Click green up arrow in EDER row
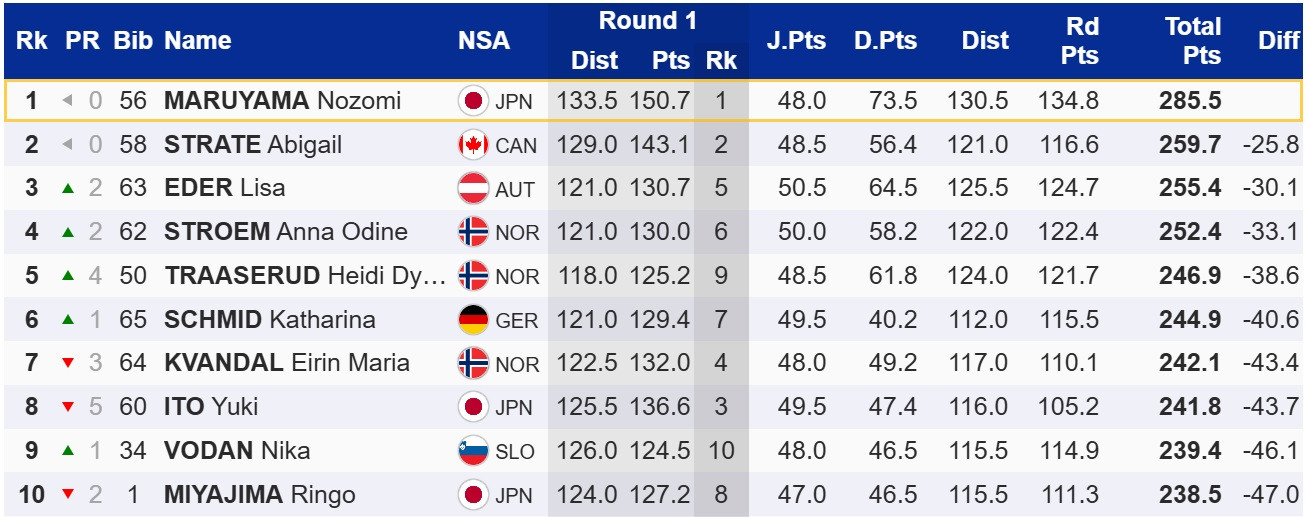The width and height of the screenshot is (1309, 517). point(68,188)
